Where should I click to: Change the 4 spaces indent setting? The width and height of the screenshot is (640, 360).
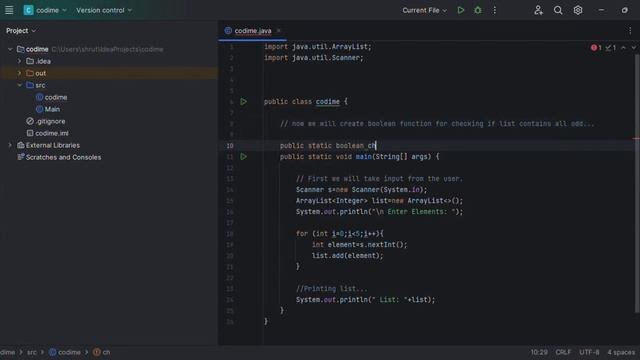[x=621, y=352]
